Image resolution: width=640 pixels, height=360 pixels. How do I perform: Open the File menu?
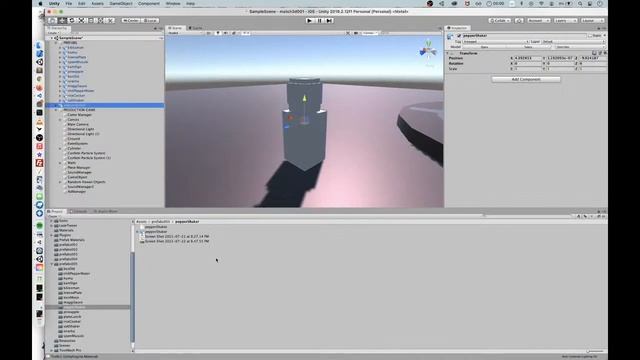pyautogui.click(x=69, y=4)
